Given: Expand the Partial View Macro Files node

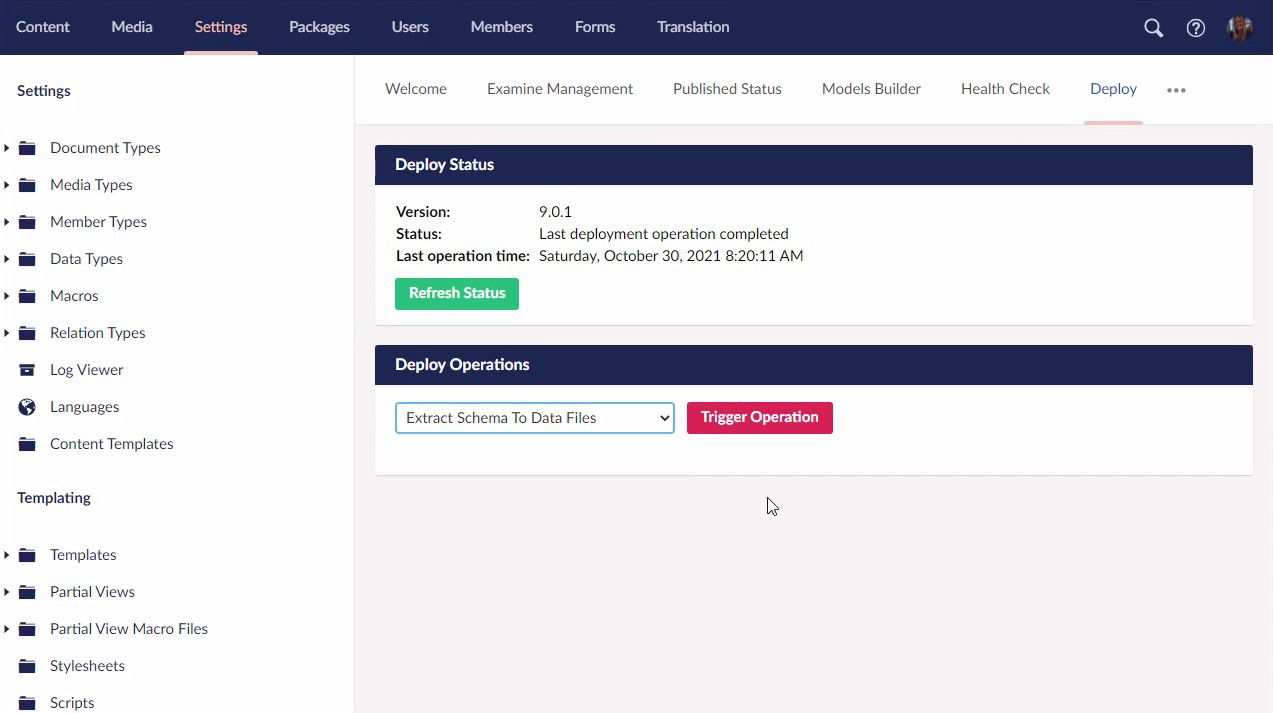Looking at the screenshot, I should [x=6, y=629].
